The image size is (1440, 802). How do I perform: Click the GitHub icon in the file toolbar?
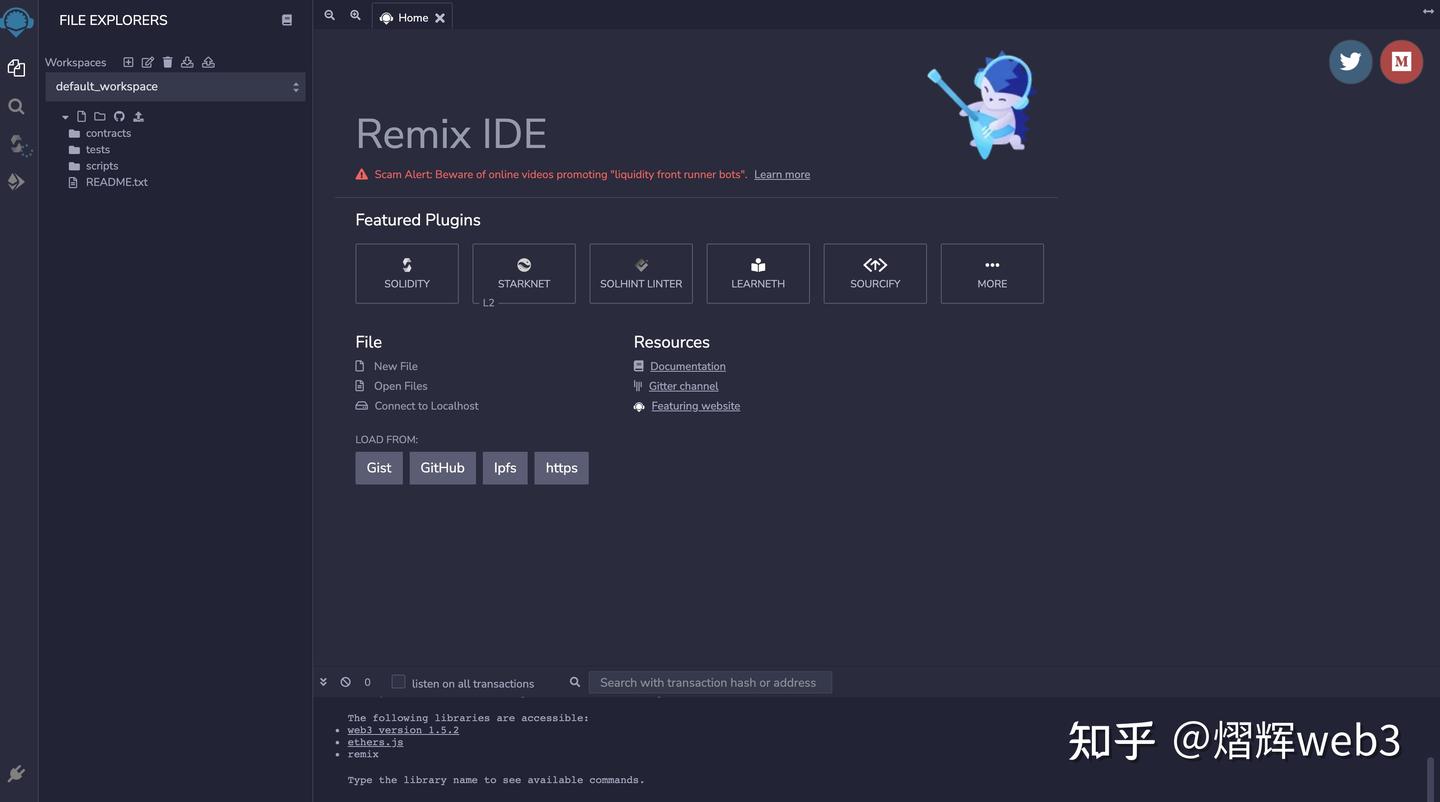[119, 116]
